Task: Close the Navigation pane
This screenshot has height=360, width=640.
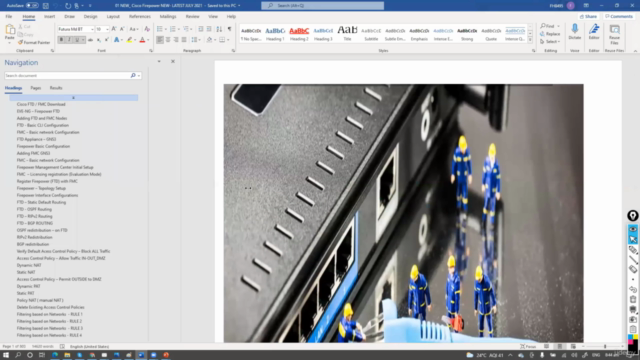Action: pos(173,62)
